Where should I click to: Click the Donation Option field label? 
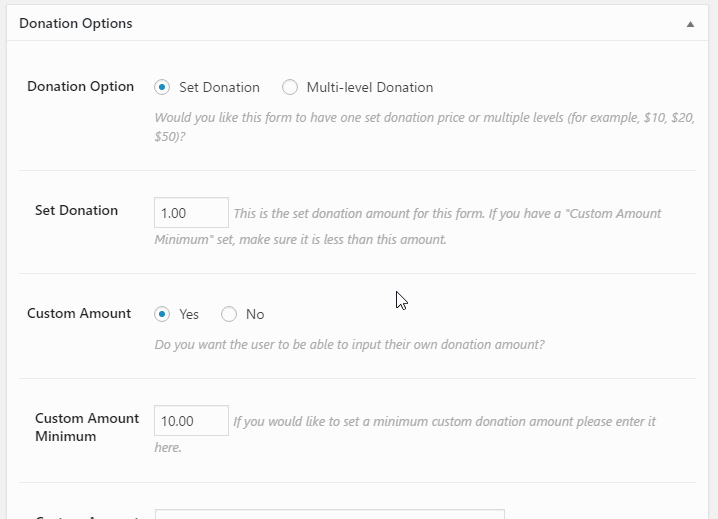tap(81, 87)
